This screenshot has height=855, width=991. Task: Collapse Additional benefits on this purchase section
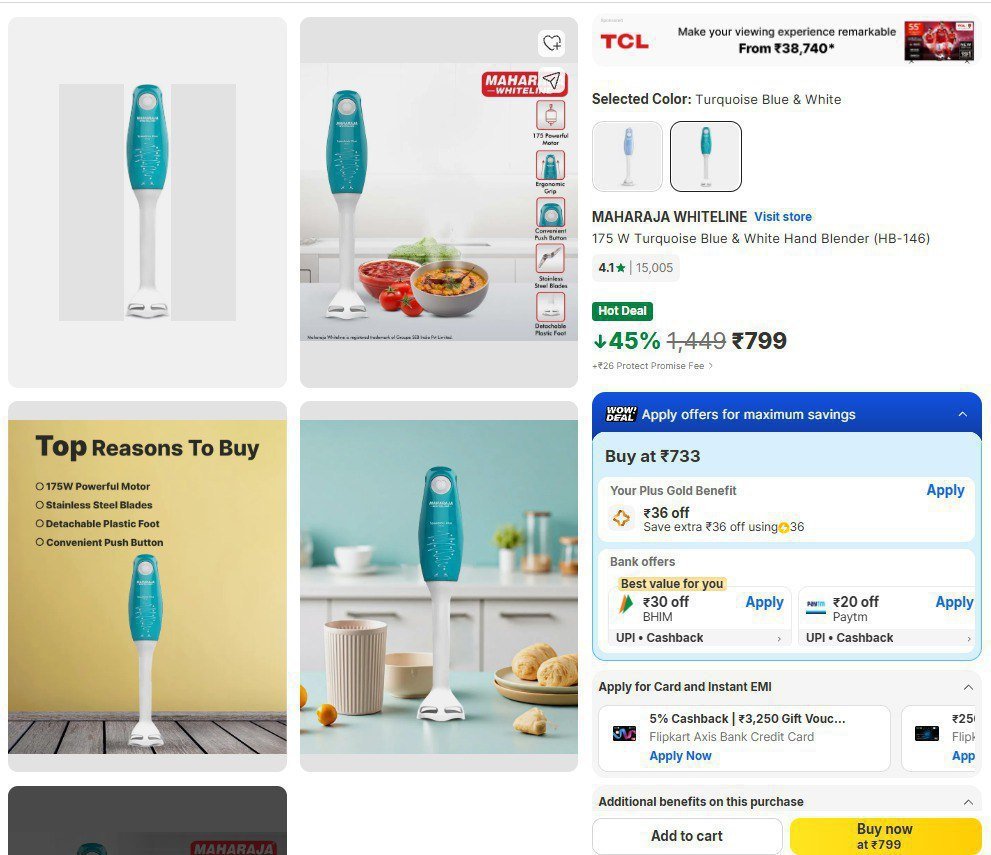(x=968, y=802)
